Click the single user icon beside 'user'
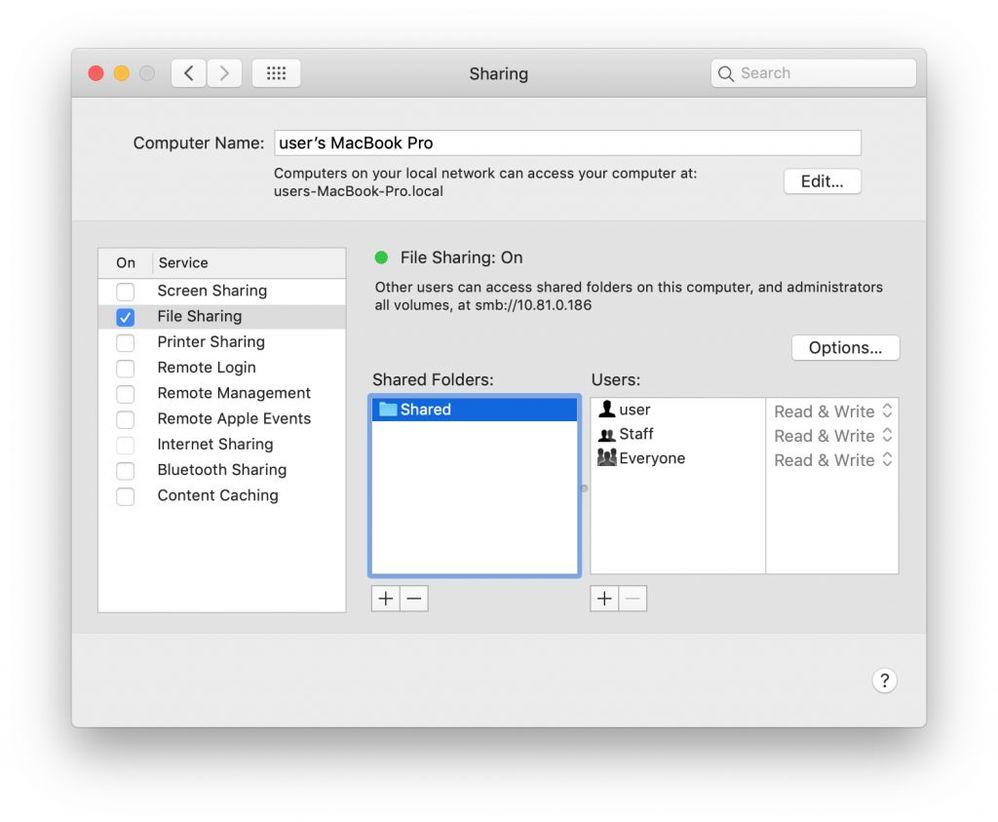Image resolution: width=998 pixels, height=822 pixels. coord(607,409)
